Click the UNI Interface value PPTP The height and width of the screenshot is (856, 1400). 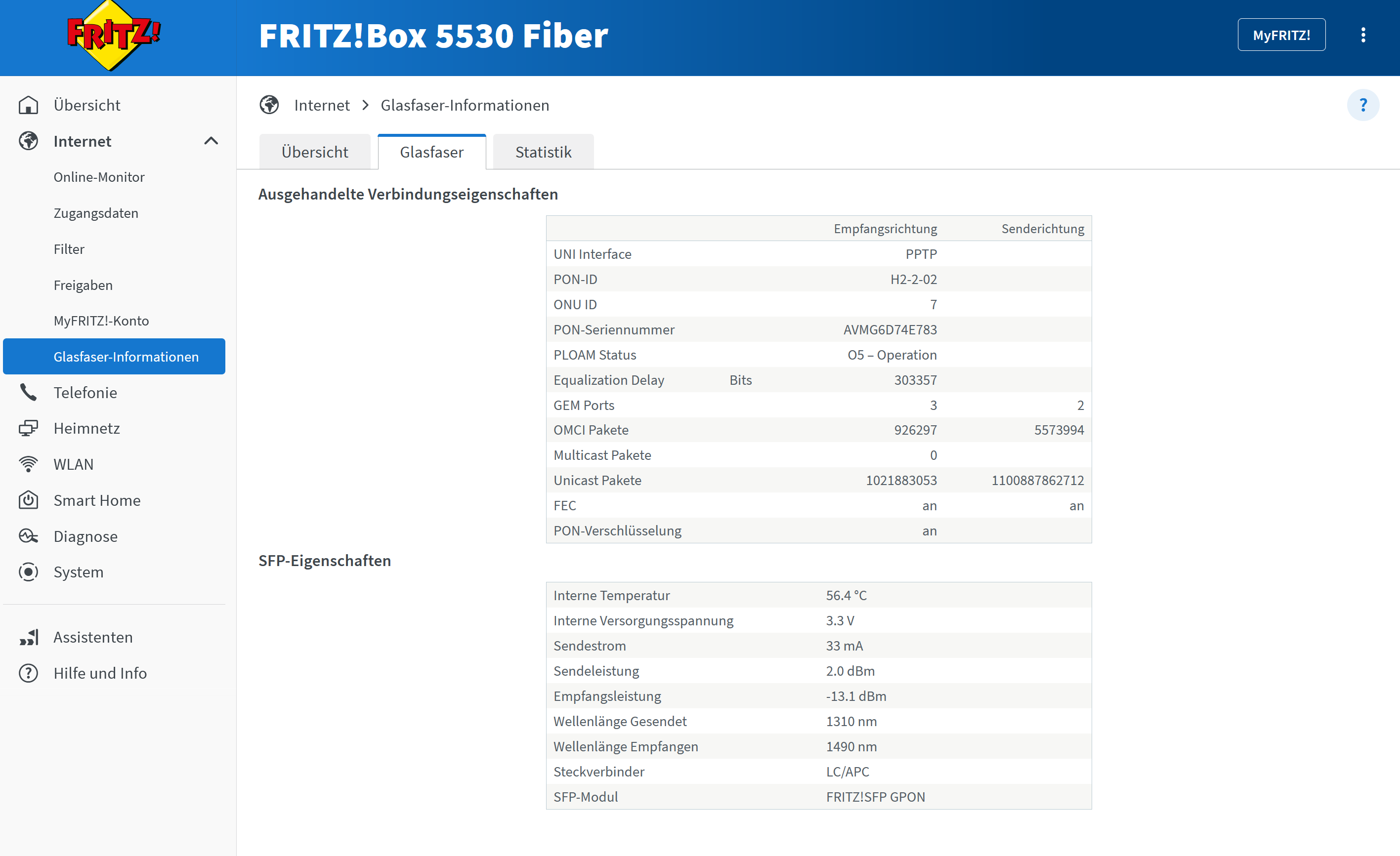click(921, 254)
